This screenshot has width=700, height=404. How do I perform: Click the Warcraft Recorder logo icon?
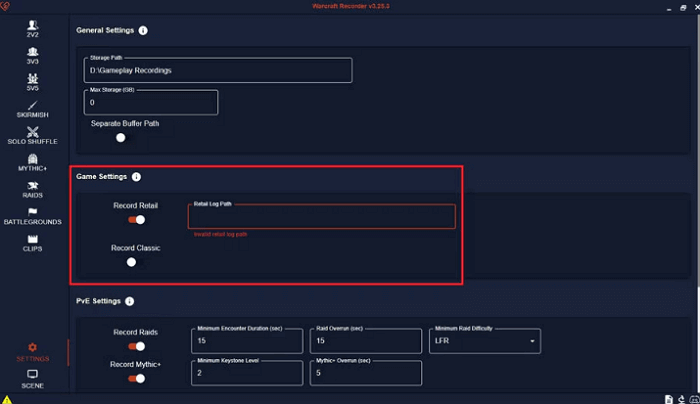point(5,6)
